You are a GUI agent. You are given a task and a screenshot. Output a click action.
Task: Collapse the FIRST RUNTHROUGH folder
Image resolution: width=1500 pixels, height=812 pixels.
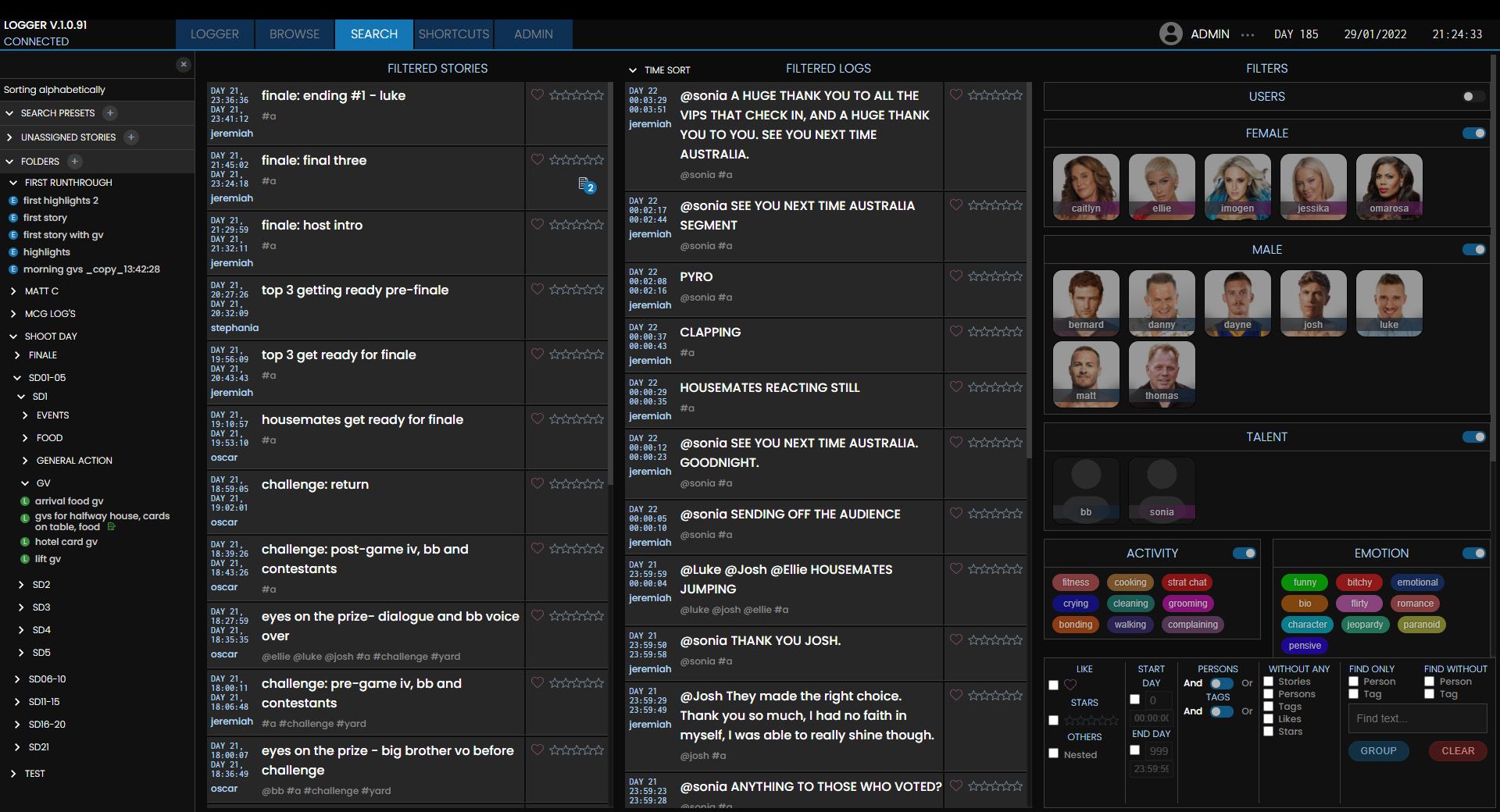12,183
